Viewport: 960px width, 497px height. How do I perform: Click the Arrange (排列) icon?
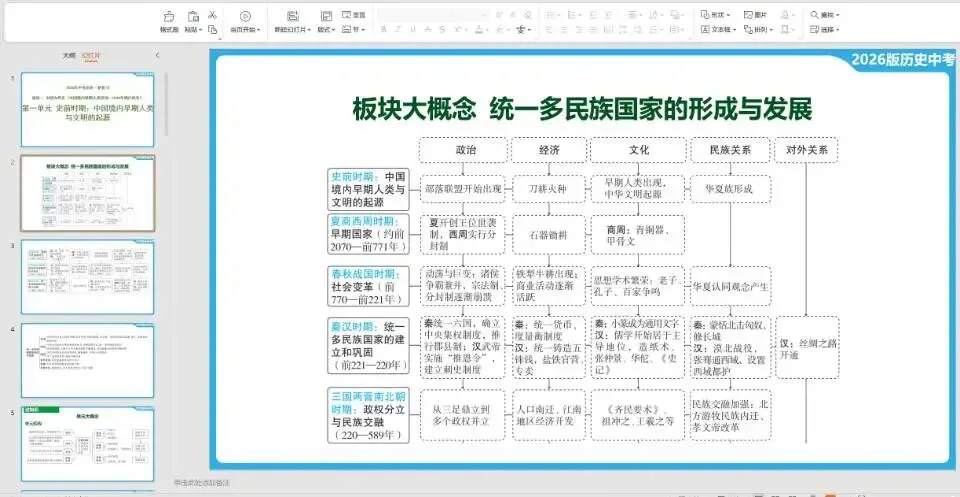(748, 29)
